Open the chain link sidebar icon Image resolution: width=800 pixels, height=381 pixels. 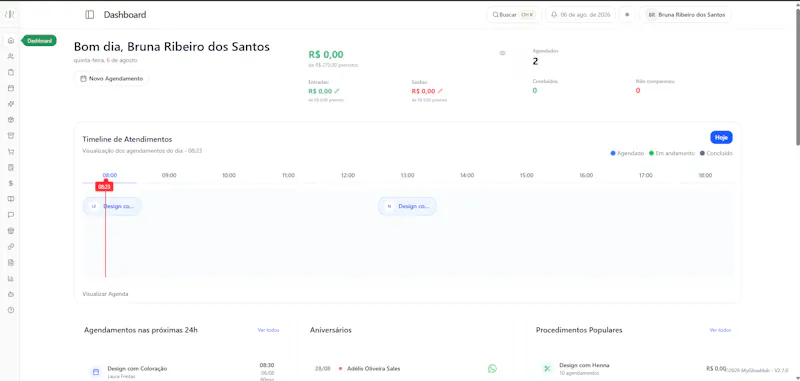(x=11, y=246)
